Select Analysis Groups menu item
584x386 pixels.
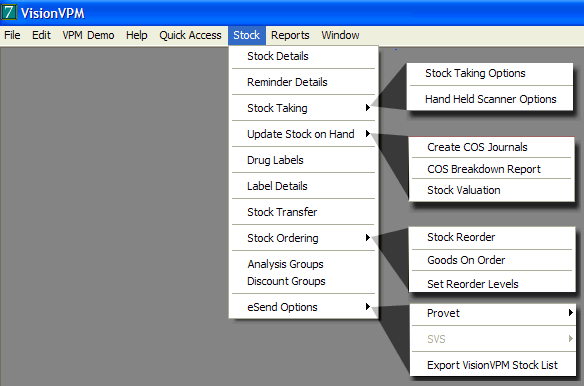click(304, 264)
